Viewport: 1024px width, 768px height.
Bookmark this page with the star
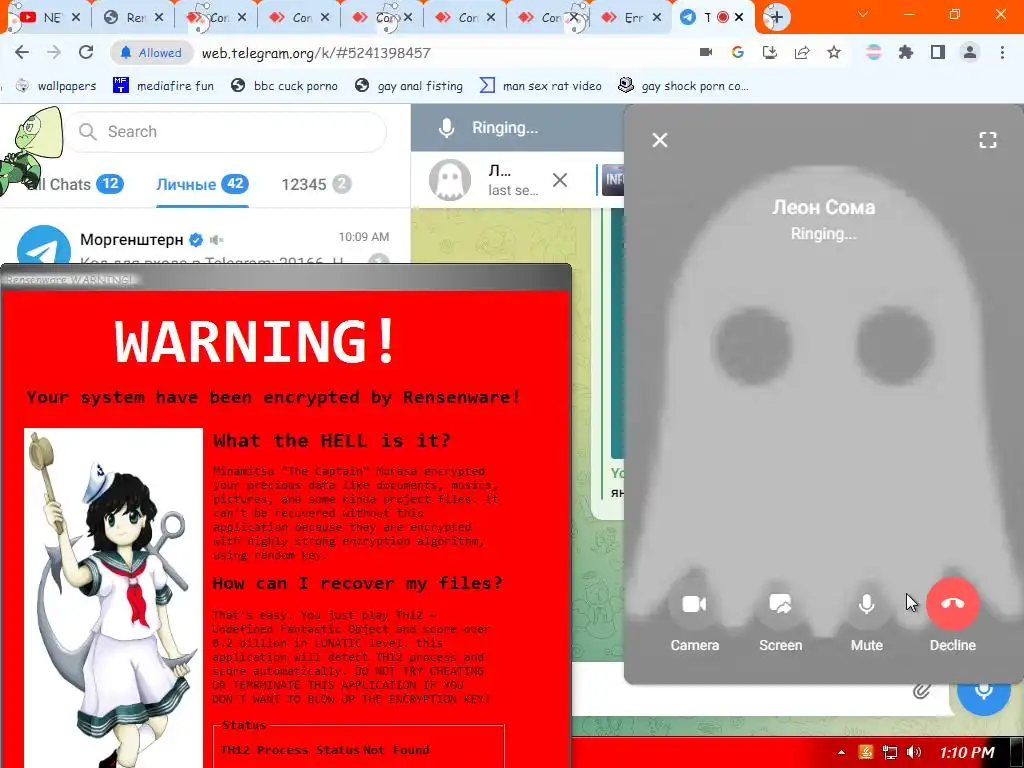(x=834, y=52)
